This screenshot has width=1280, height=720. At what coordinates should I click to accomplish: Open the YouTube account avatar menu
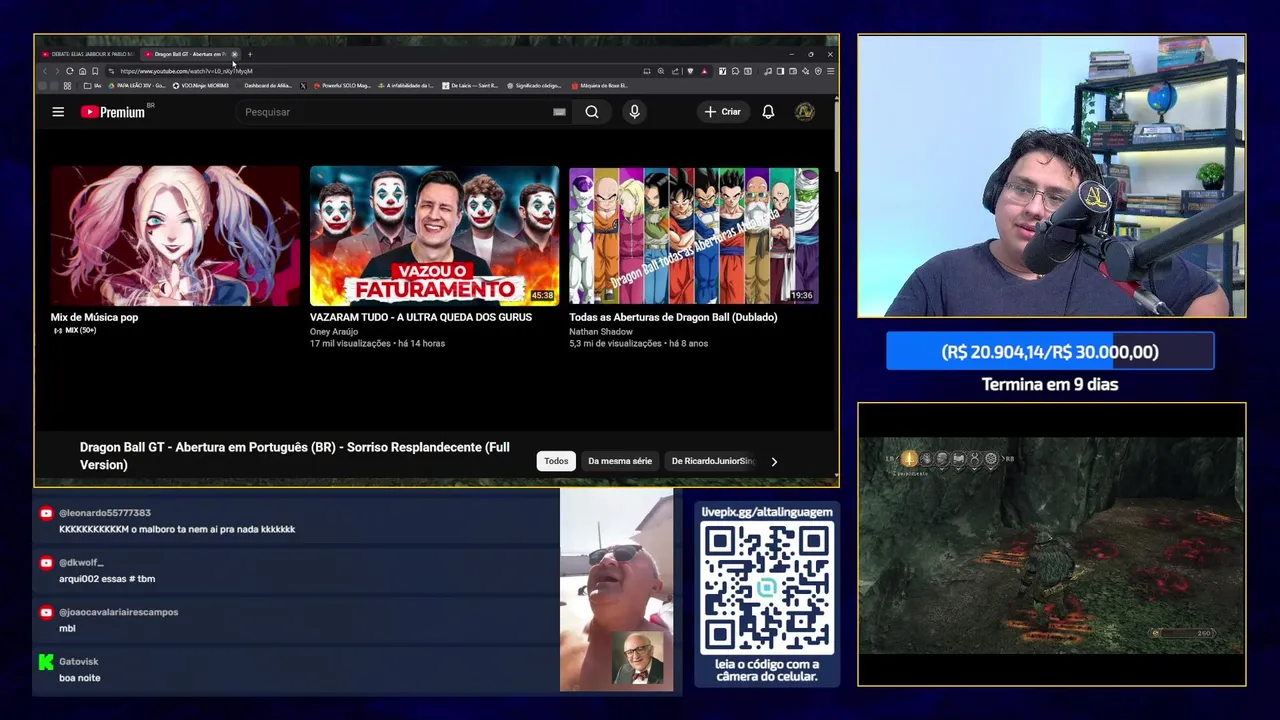(804, 112)
